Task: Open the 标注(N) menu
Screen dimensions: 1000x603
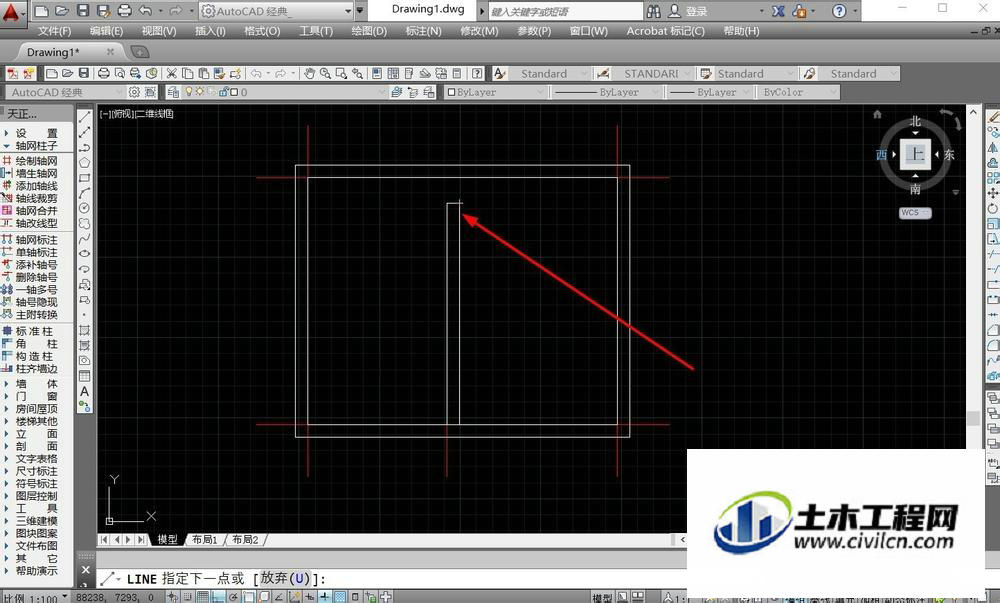Action: click(x=423, y=31)
